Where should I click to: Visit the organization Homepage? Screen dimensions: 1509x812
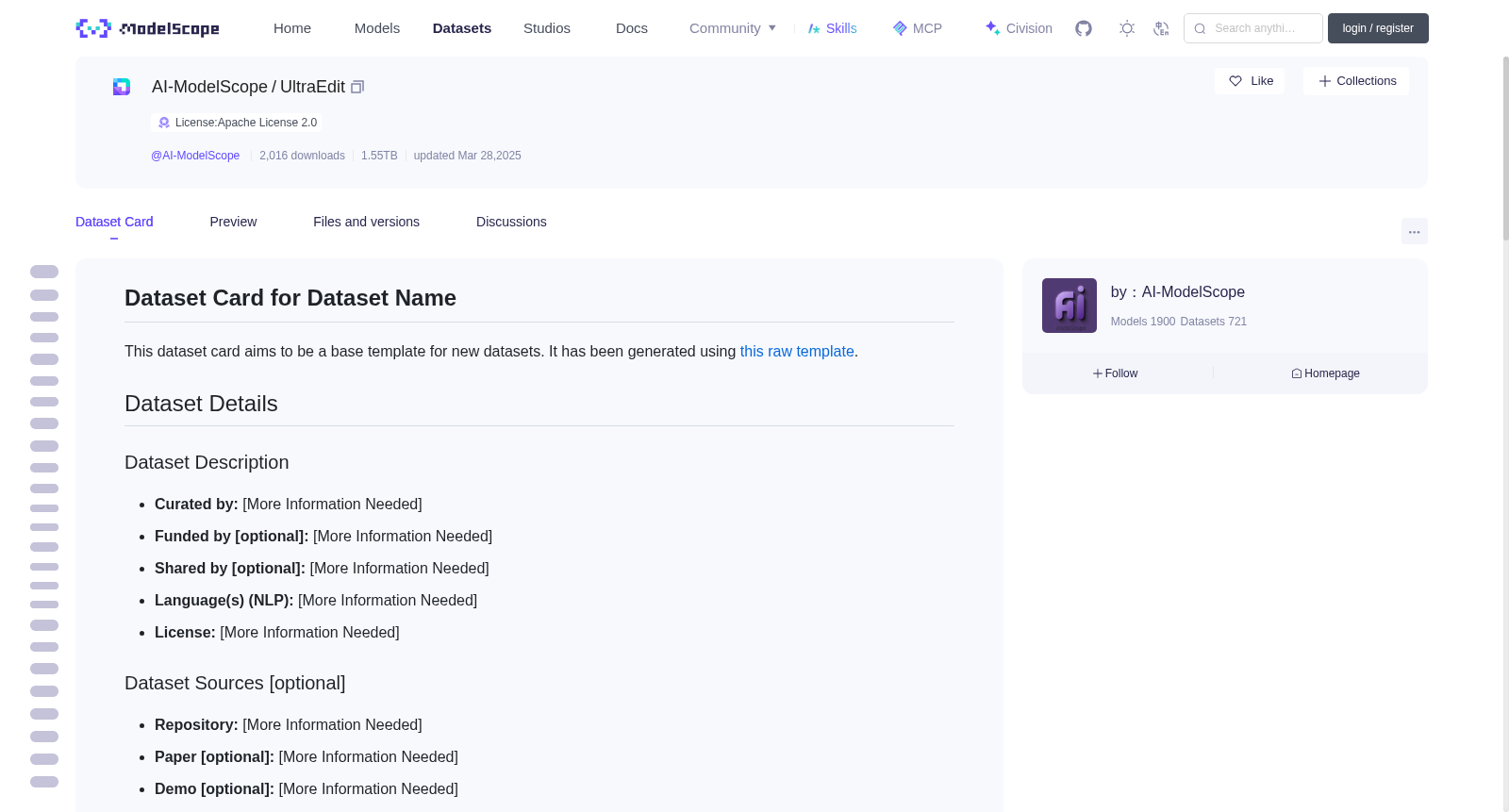(1325, 373)
